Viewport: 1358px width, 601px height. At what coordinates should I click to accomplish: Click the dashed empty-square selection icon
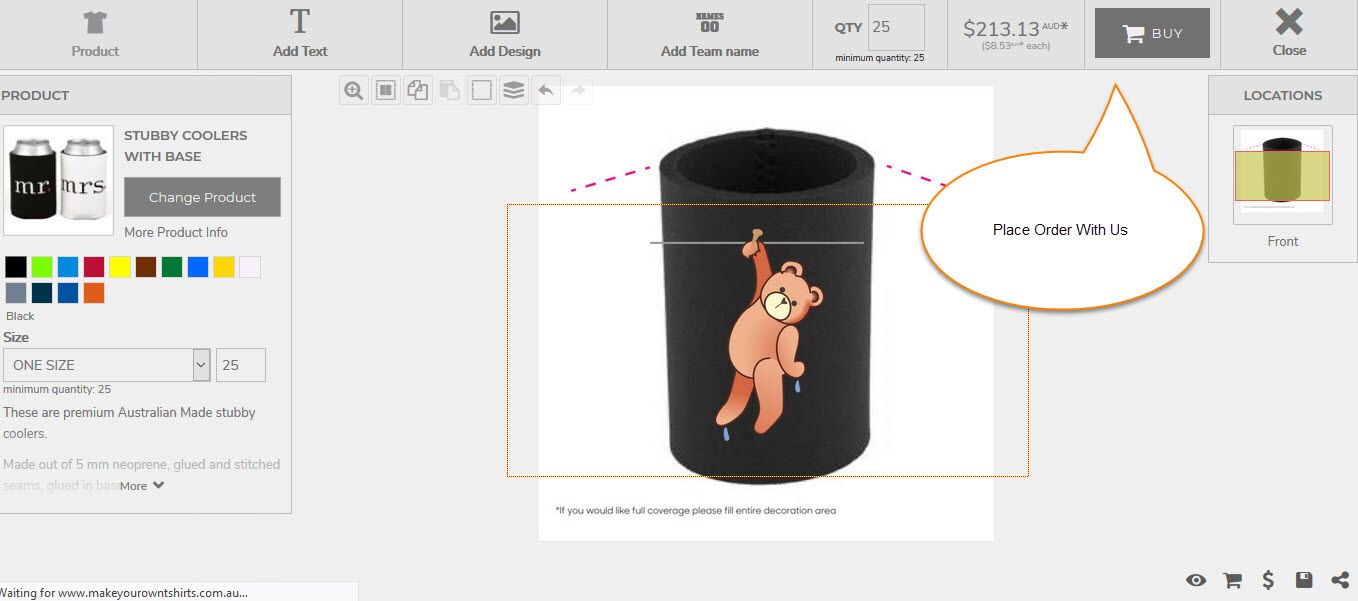(481, 91)
